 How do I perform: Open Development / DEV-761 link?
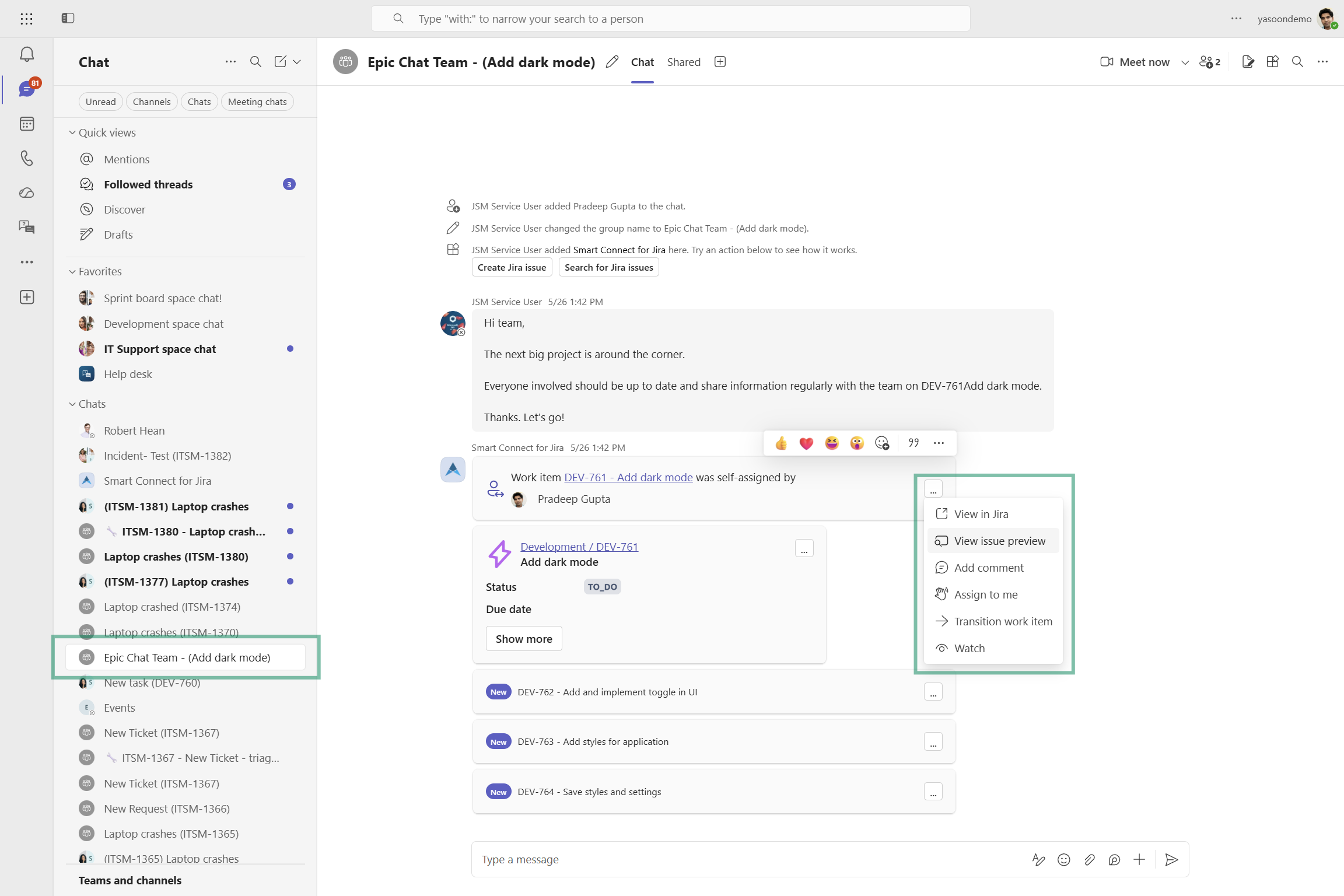(579, 547)
